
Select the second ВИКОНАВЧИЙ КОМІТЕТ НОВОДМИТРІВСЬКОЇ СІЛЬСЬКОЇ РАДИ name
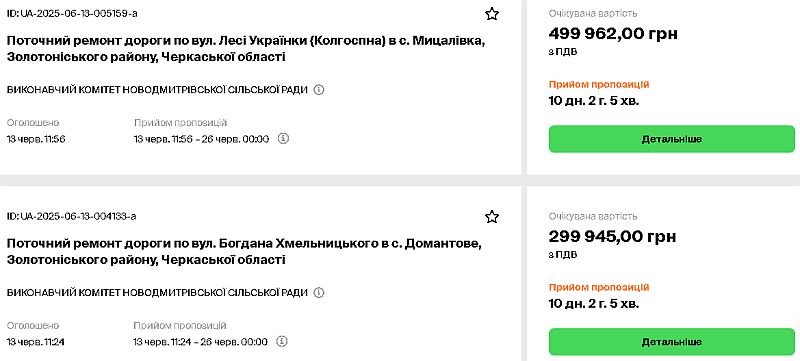click(157, 293)
